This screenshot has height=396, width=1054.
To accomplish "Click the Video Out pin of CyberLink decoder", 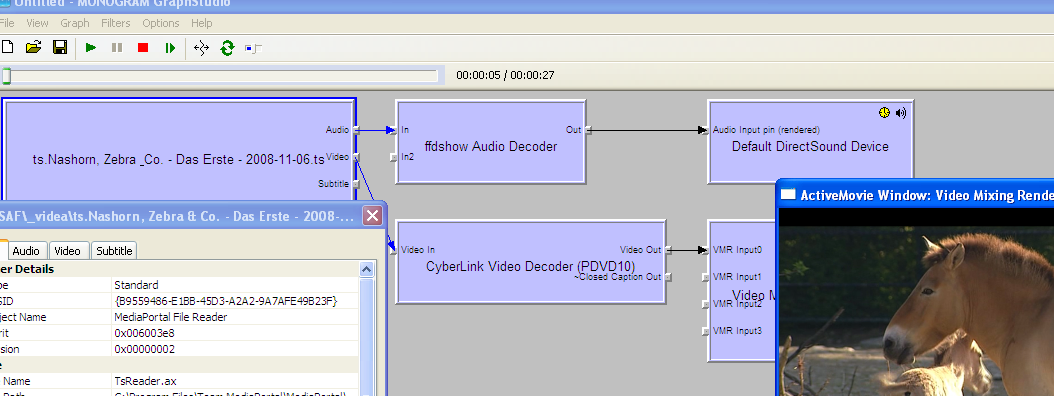I will tap(667, 250).
